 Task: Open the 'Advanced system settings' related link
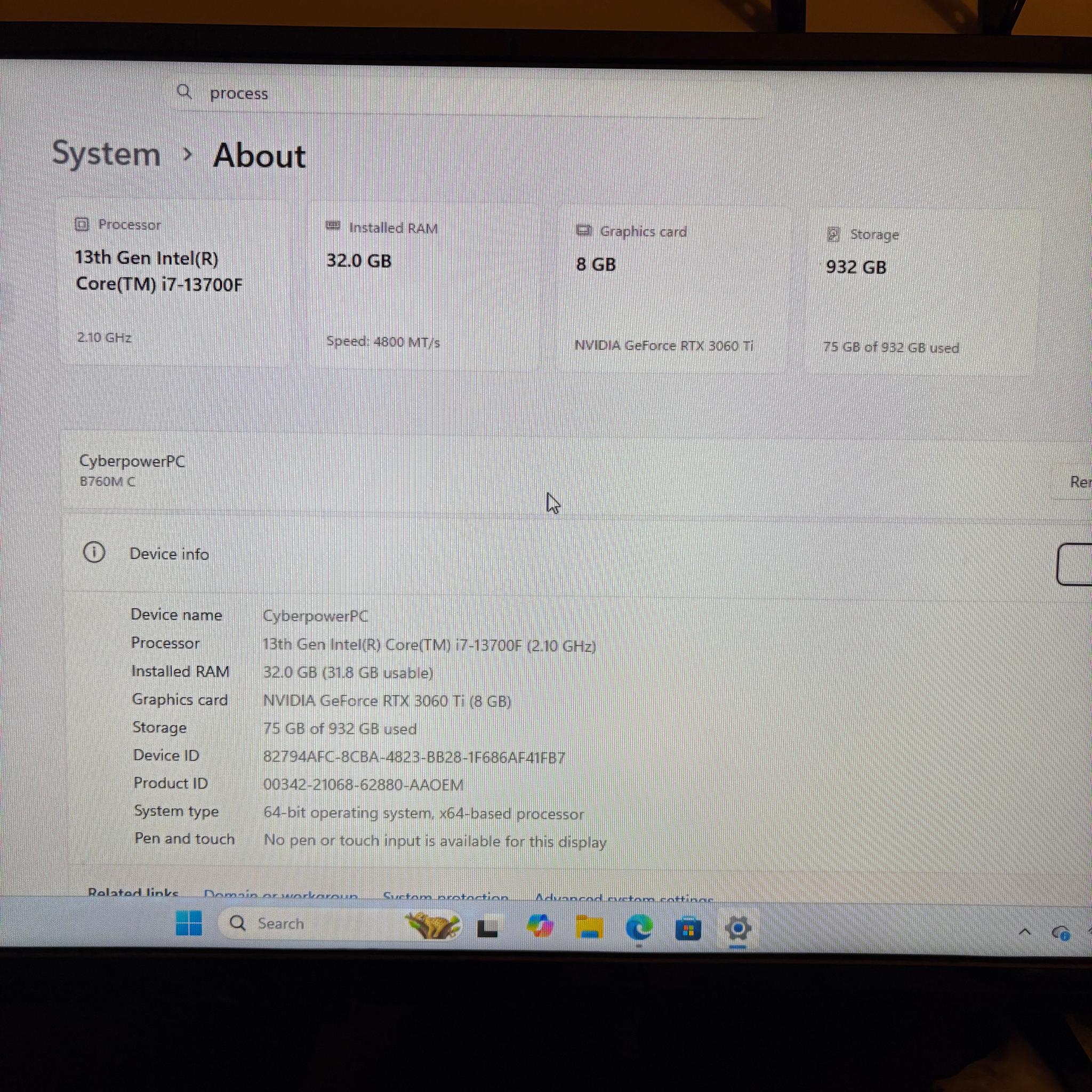624,897
